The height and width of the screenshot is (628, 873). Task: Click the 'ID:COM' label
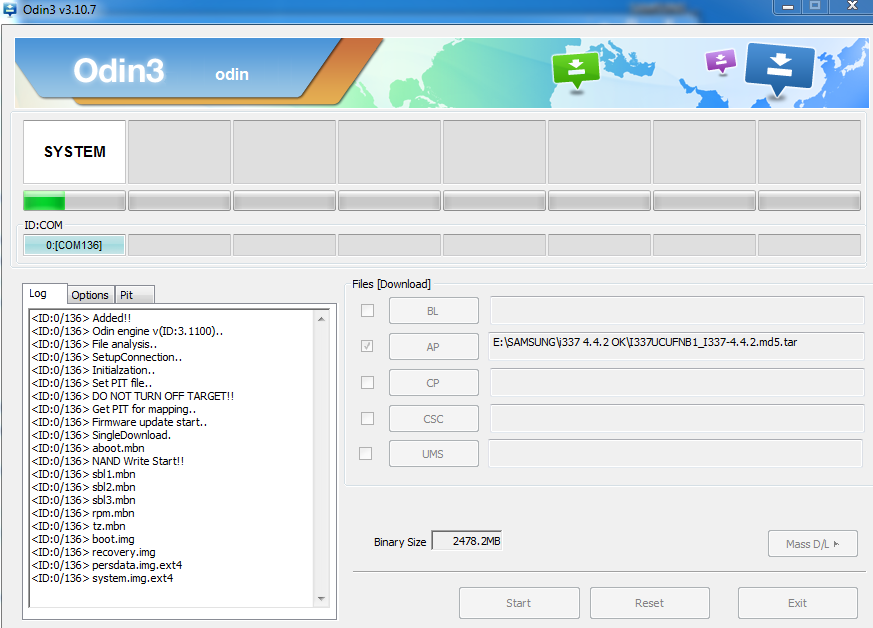click(x=43, y=225)
